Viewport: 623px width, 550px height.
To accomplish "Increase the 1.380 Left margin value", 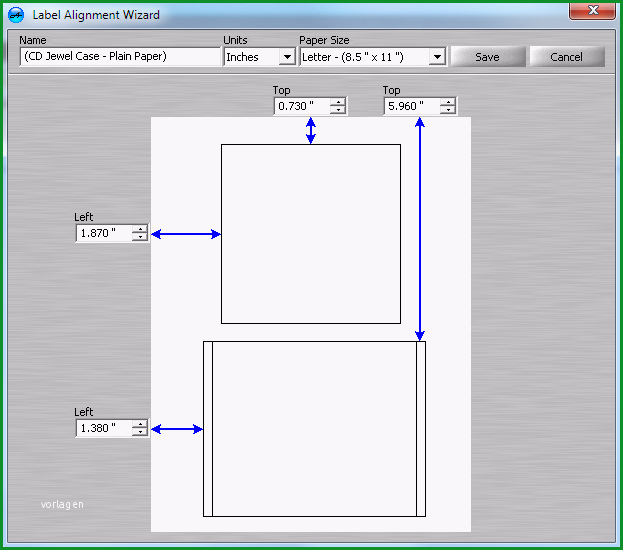I will click(x=140, y=424).
